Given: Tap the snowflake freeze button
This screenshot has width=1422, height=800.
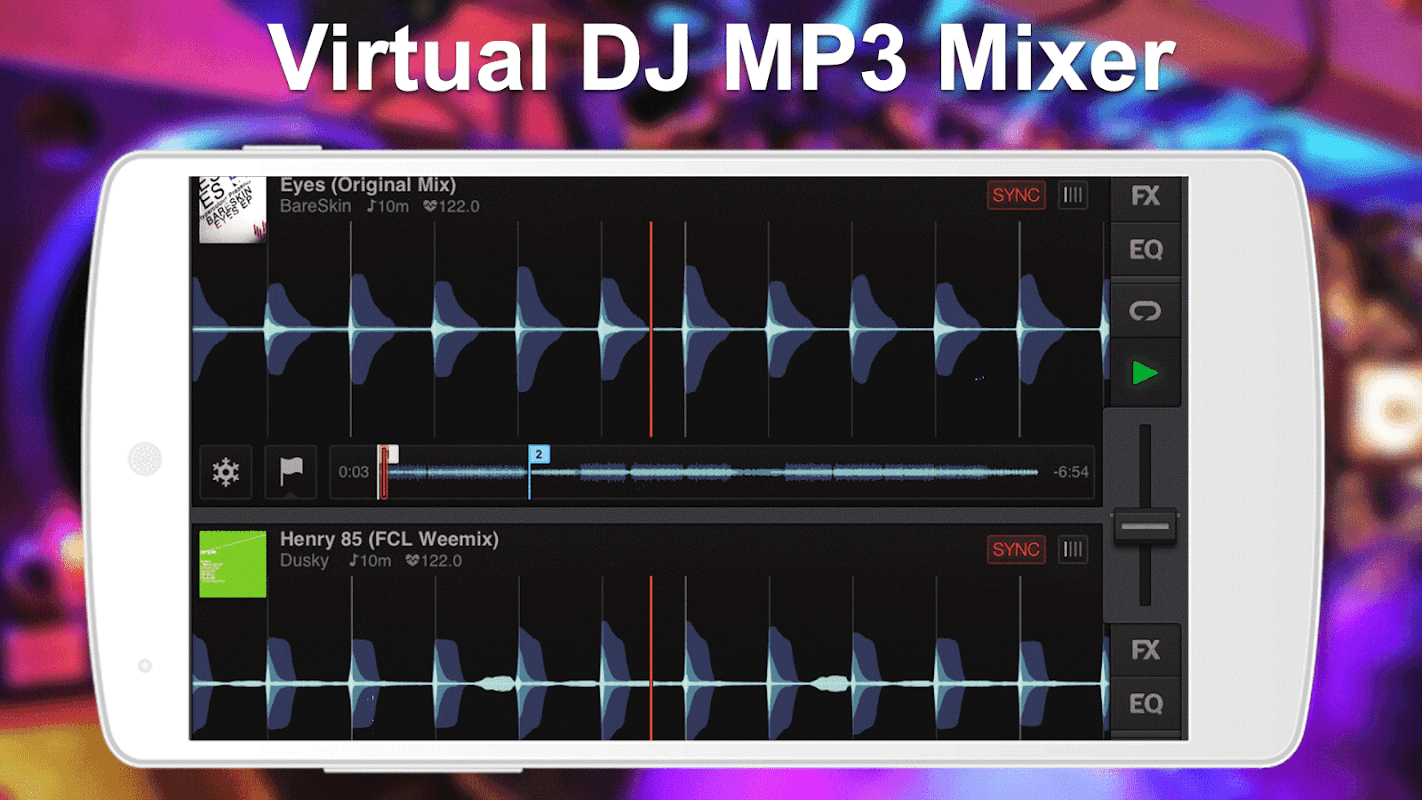Looking at the screenshot, I should (x=226, y=472).
